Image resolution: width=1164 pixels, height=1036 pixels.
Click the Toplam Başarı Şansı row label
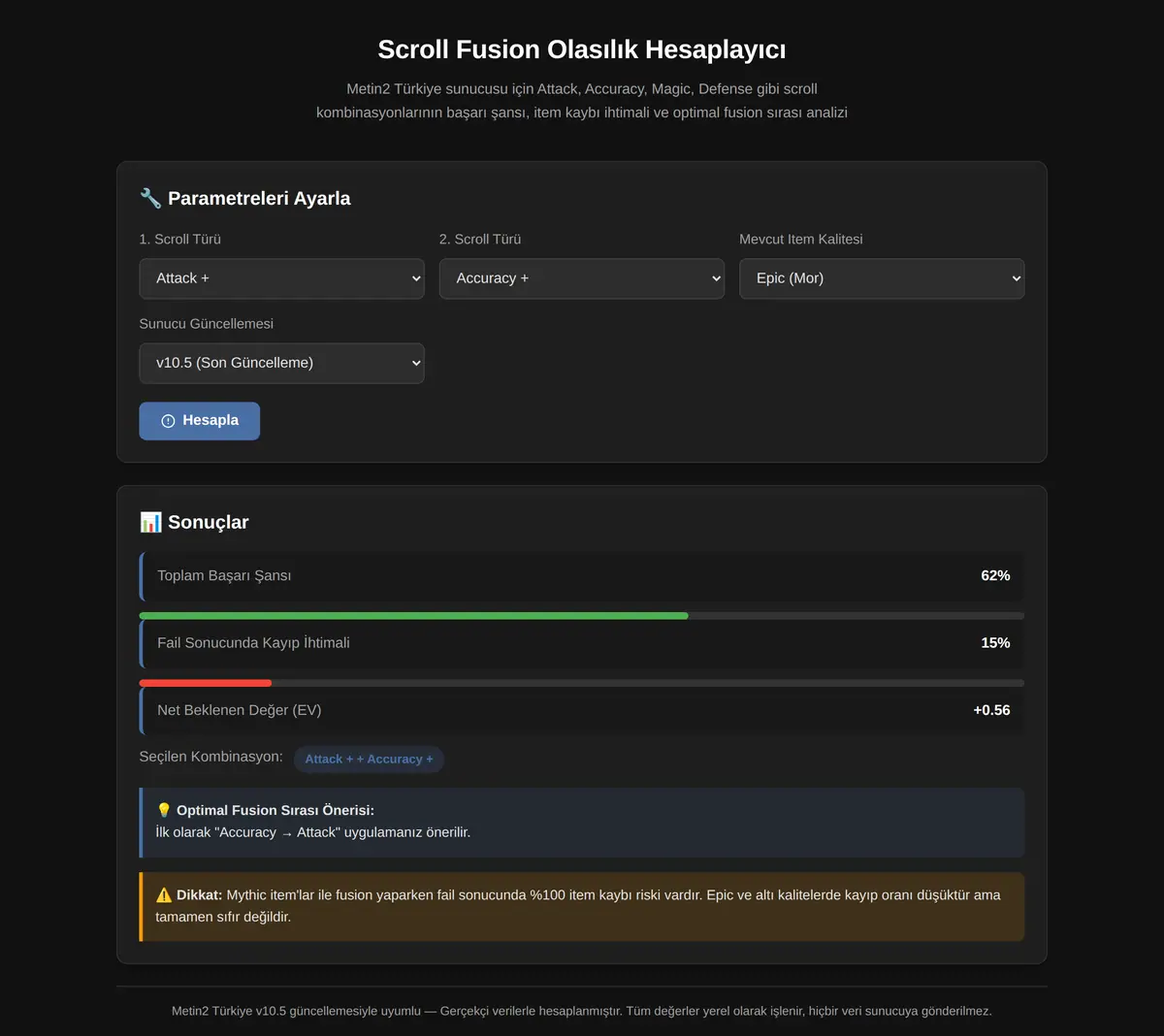[224, 576]
